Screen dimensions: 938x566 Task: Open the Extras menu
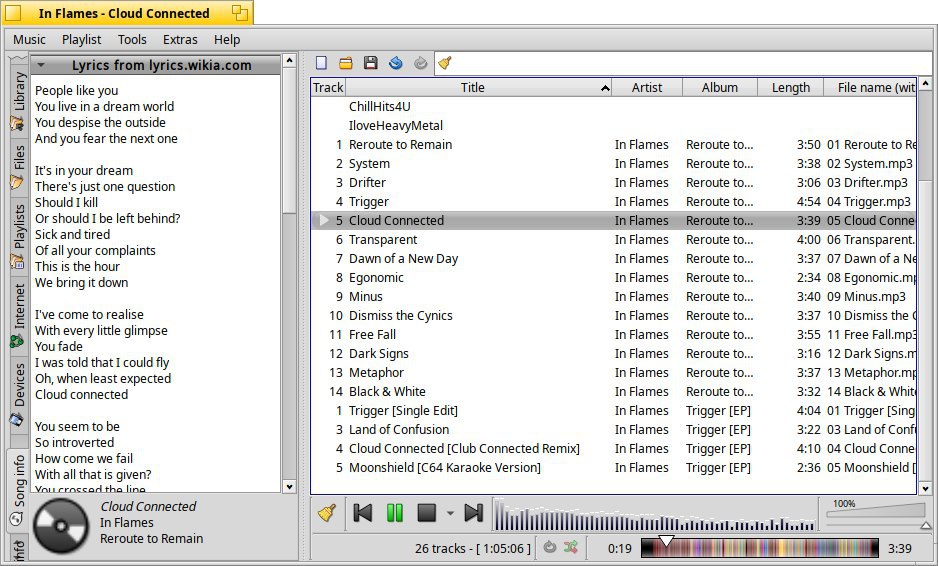pos(180,39)
